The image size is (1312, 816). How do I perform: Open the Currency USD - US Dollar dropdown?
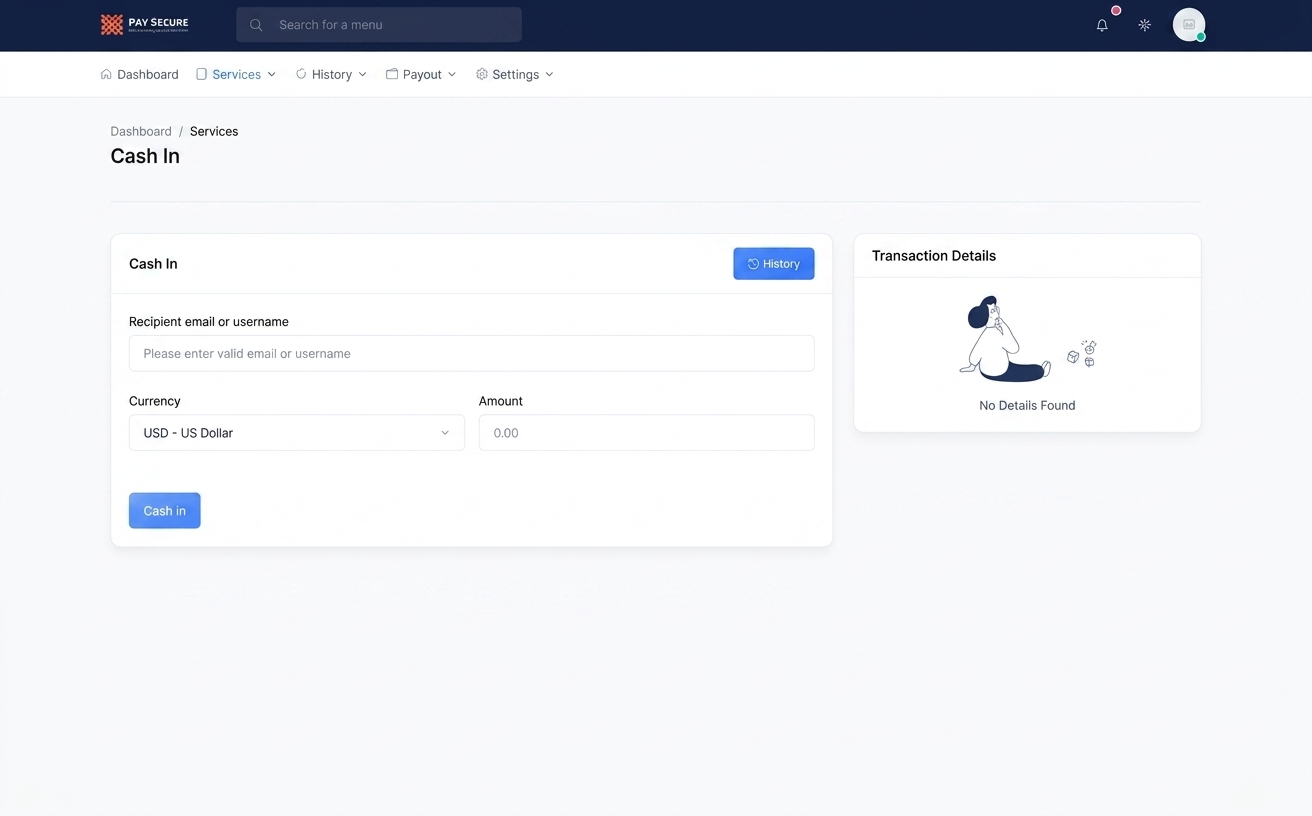(x=297, y=433)
